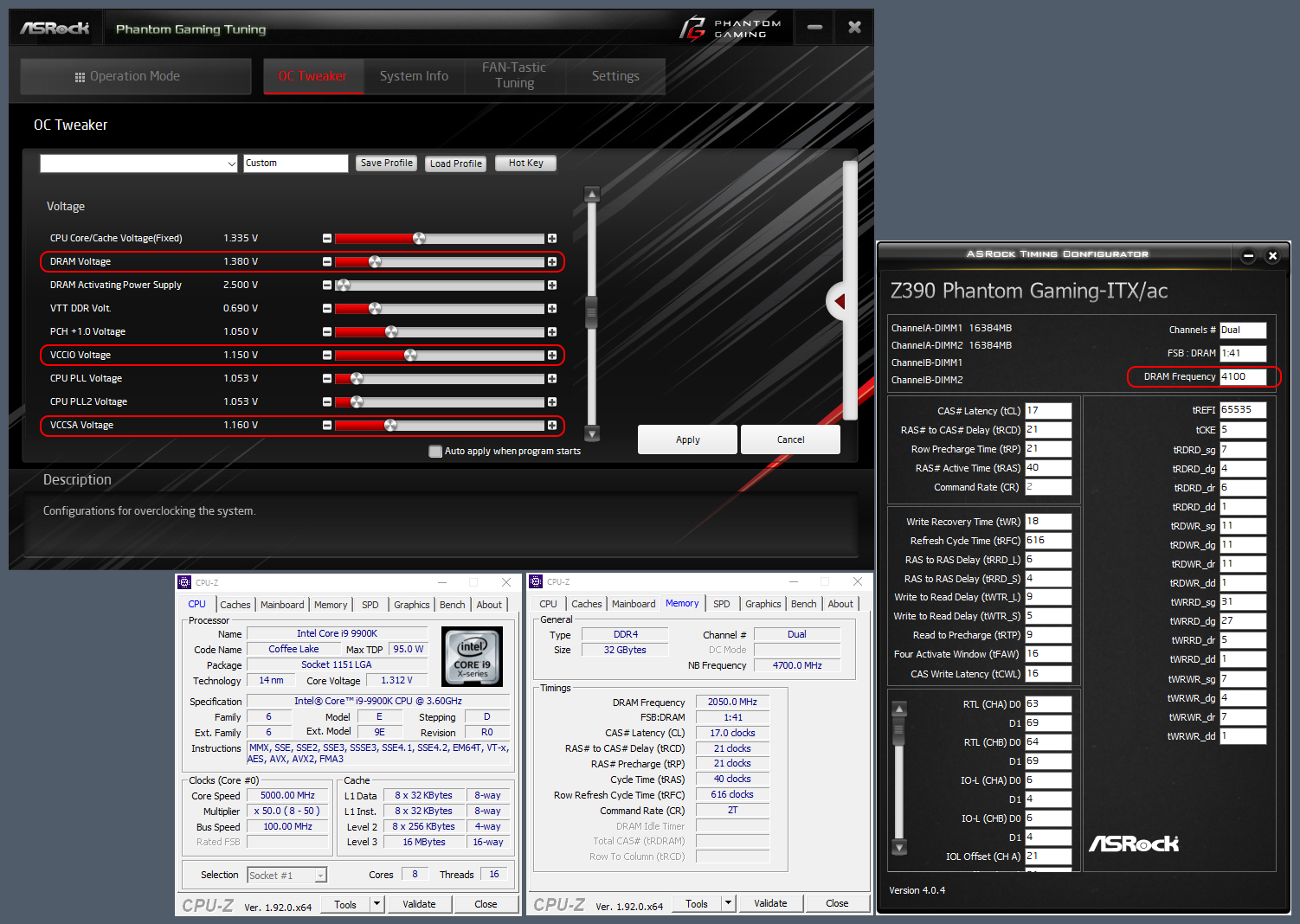Raise CPU PLL2 Voltage
The image size is (1300, 924).
(552, 402)
